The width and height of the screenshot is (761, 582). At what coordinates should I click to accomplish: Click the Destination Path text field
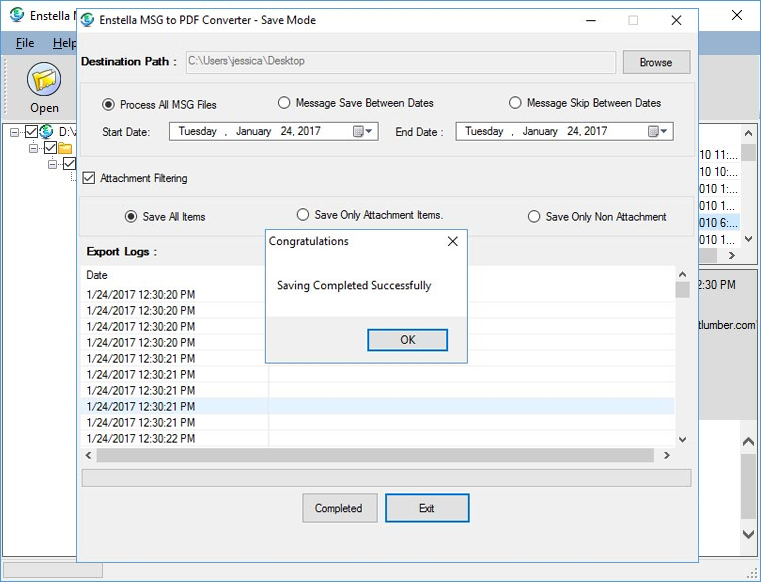(x=400, y=62)
